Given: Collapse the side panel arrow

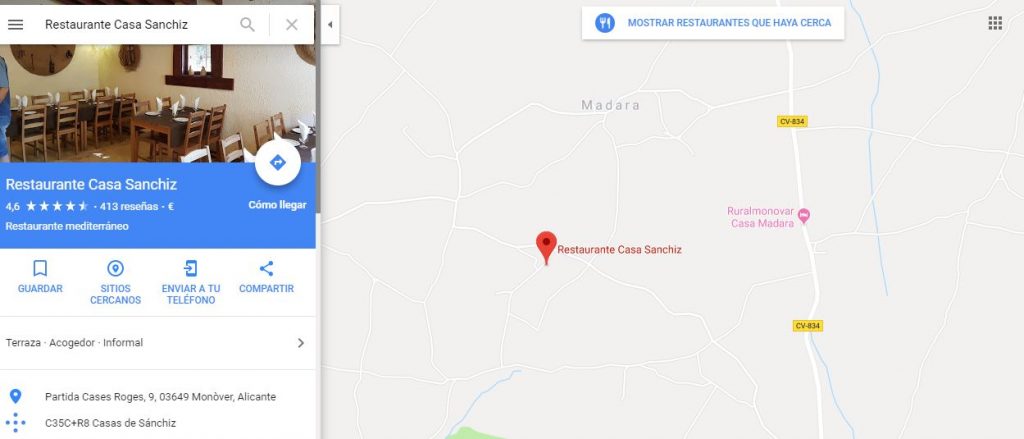Looking at the screenshot, I should pos(330,25).
